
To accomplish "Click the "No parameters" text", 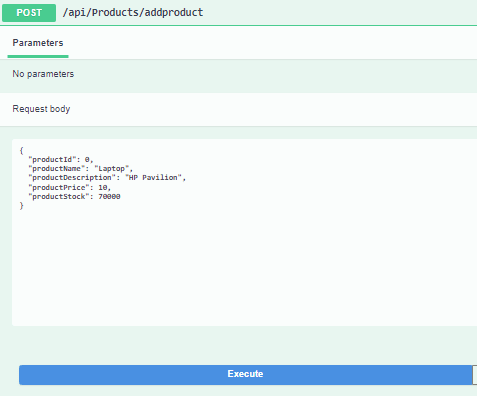I will (43, 74).
